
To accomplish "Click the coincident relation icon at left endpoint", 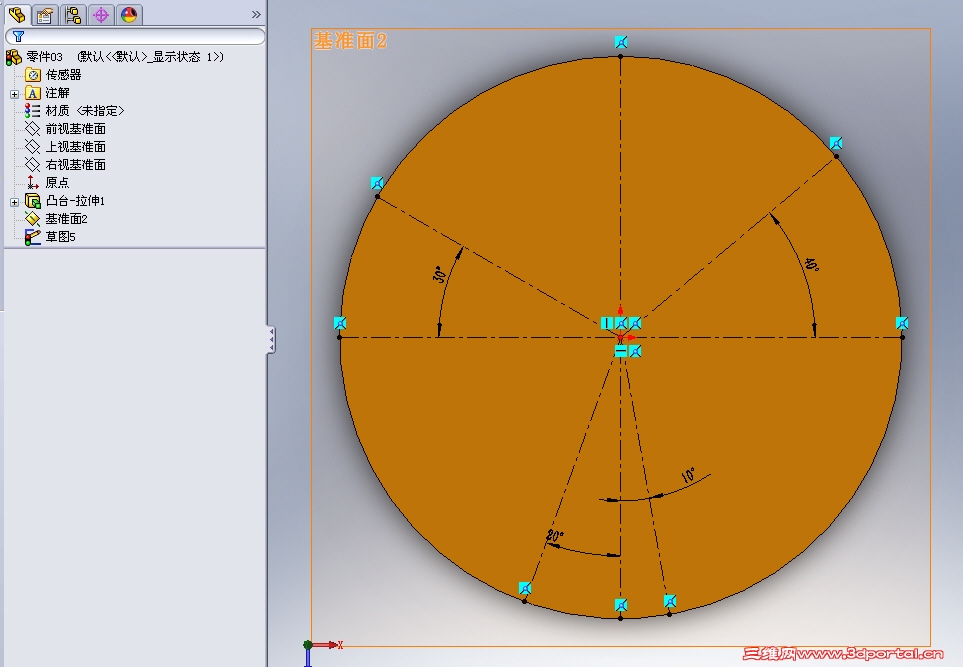I will (340, 323).
